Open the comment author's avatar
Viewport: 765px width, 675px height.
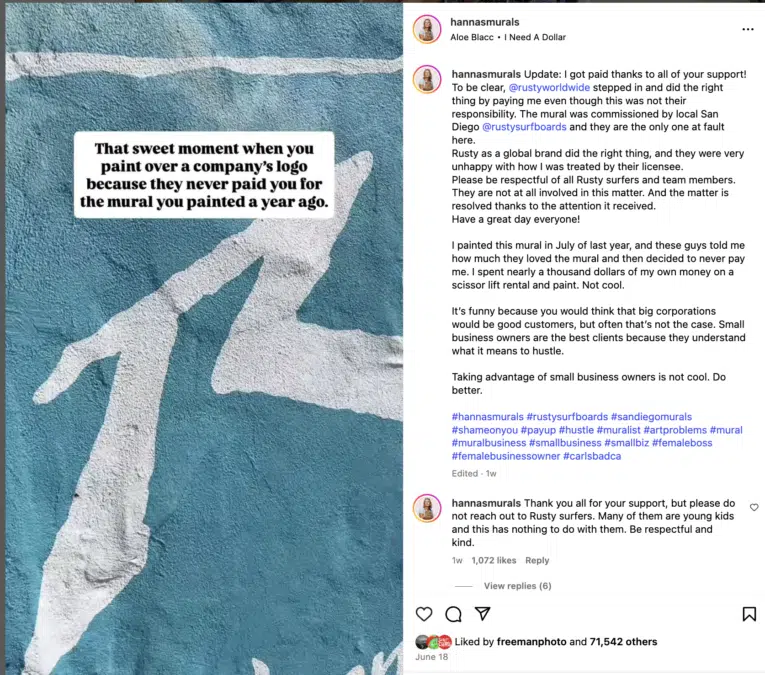click(427, 508)
